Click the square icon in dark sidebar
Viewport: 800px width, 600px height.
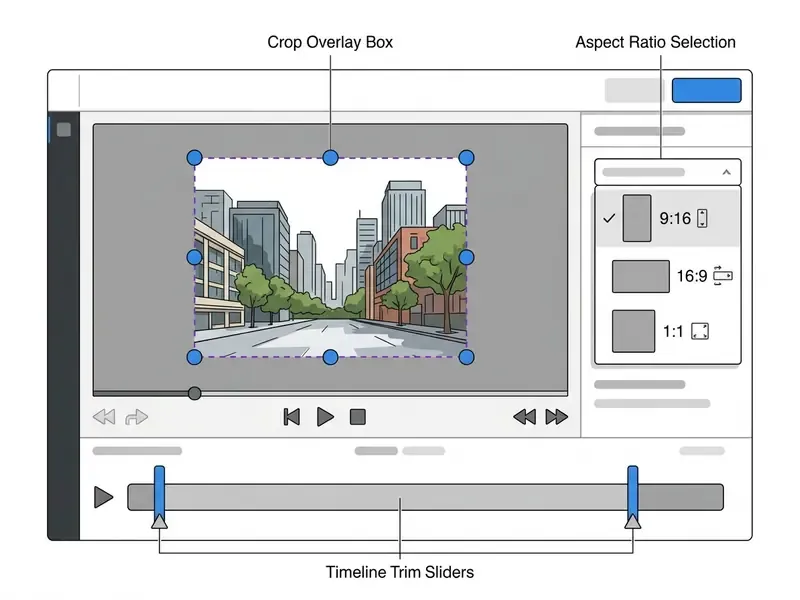(x=64, y=130)
